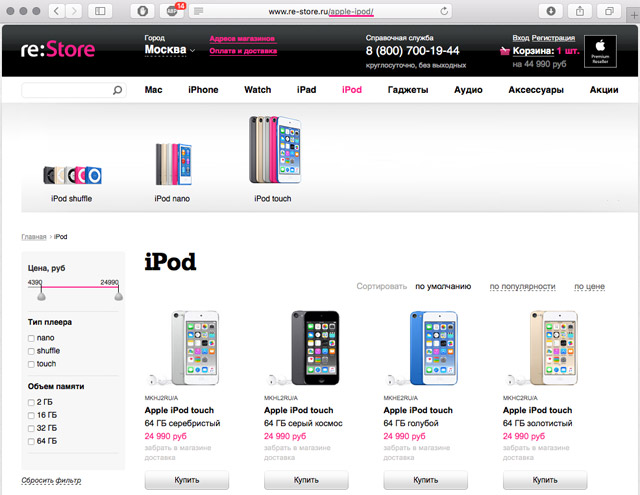
Task: Open the Корзина cart link
Action: (x=533, y=51)
